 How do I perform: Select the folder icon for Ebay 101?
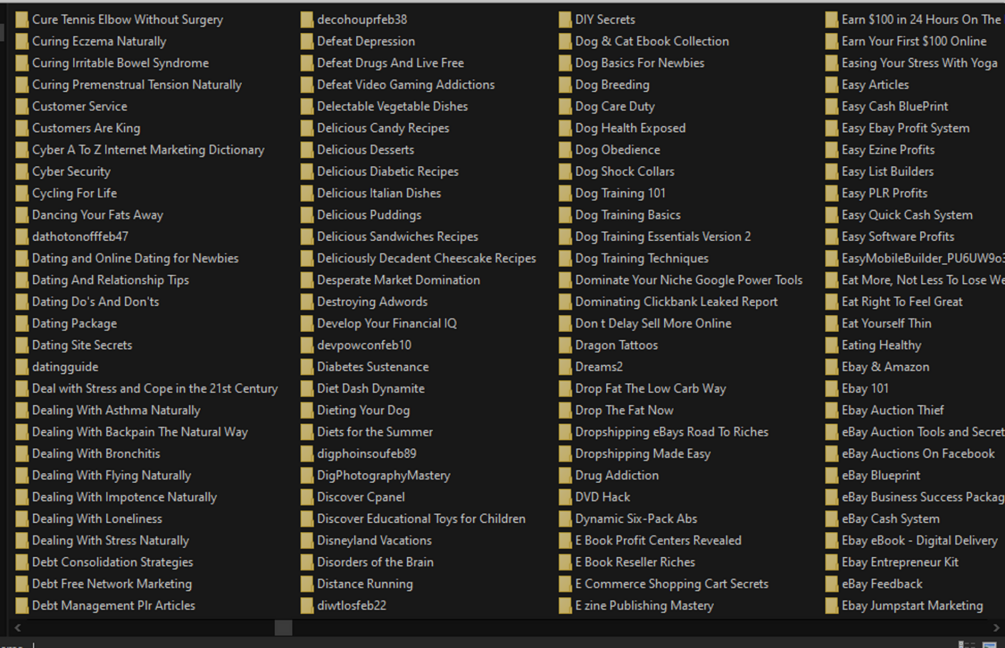831,389
